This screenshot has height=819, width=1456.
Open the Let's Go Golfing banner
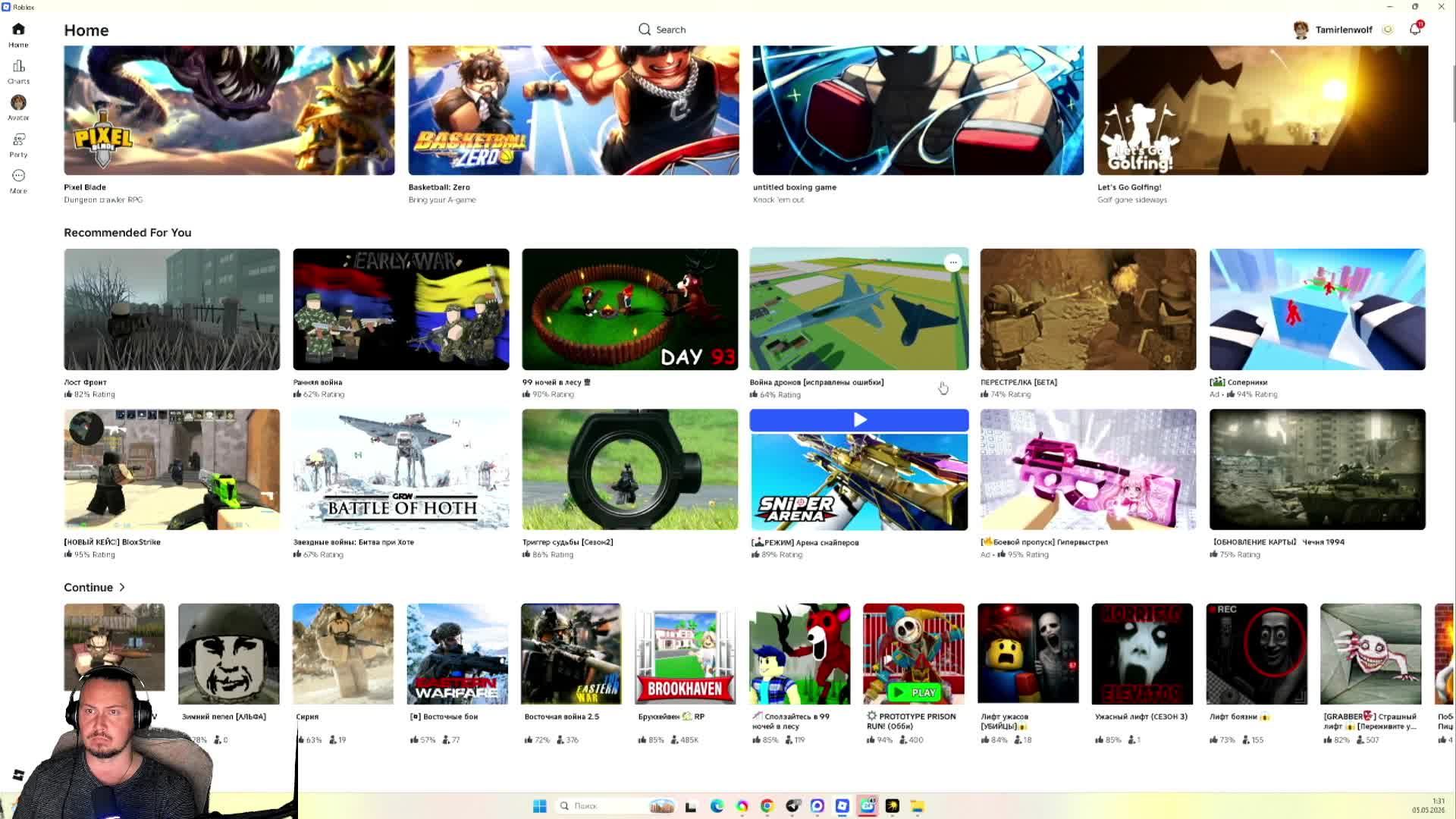(1263, 110)
